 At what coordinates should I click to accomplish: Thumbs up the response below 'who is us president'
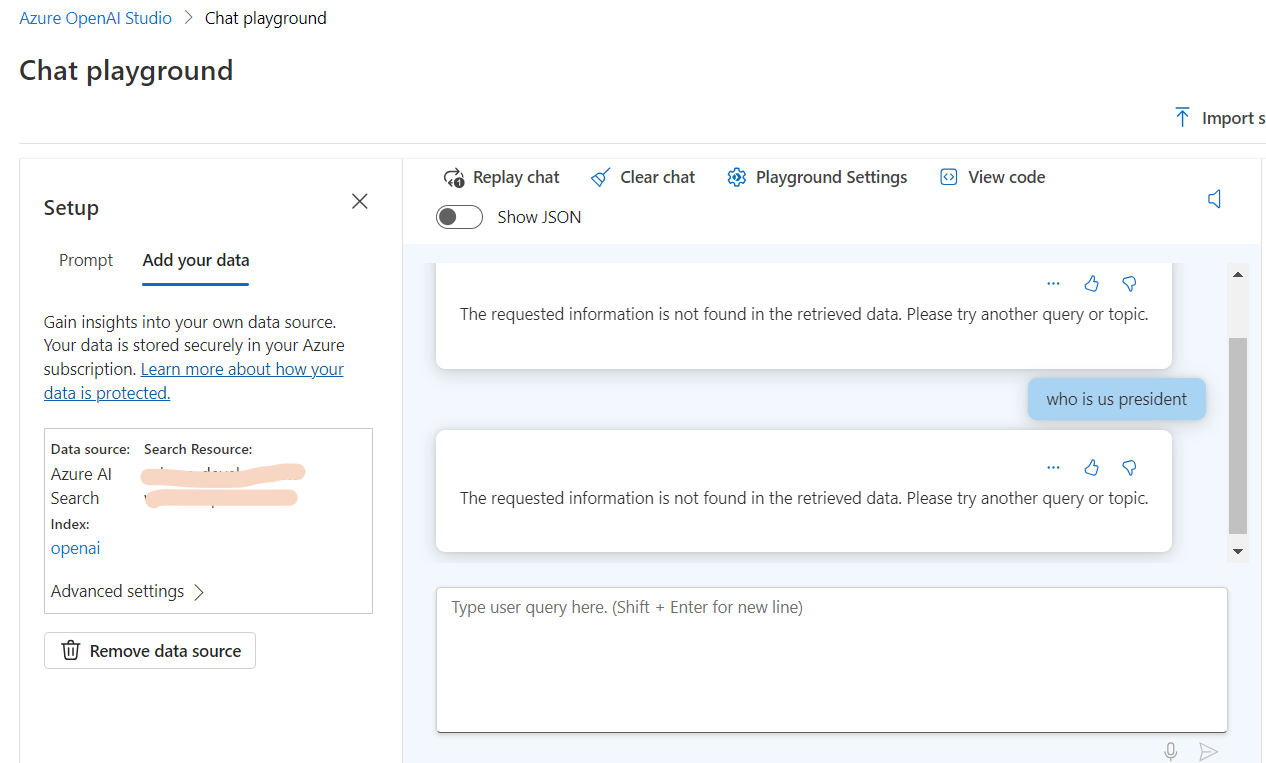pos(1091,467)
